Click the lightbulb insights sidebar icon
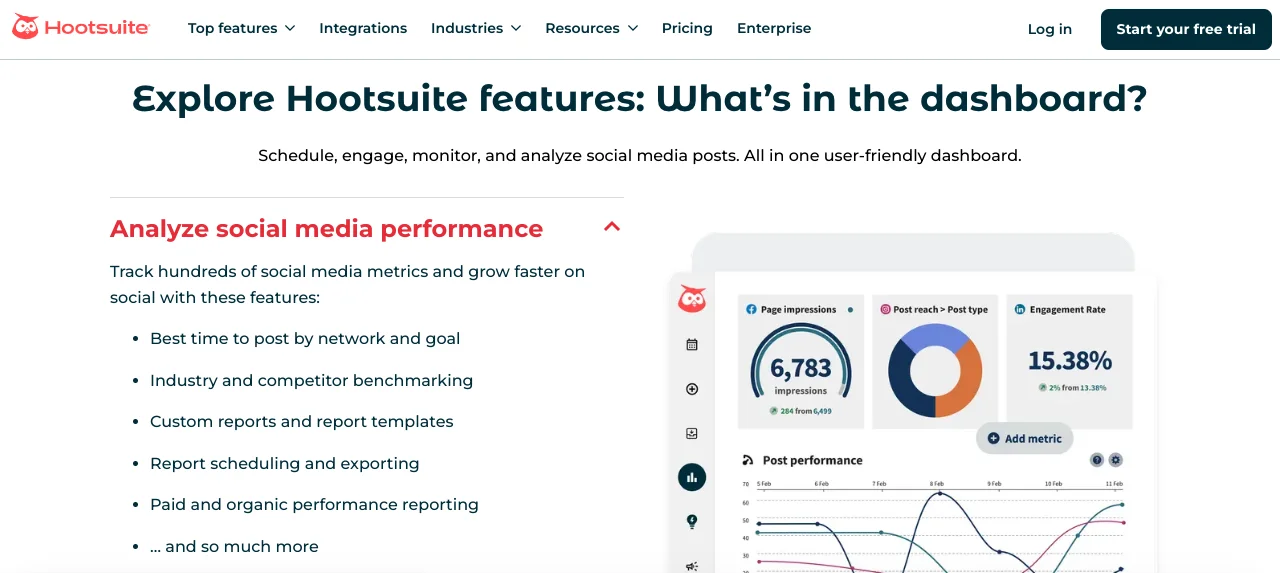This screenshot has width=1280, height=573. click(692, 521)
